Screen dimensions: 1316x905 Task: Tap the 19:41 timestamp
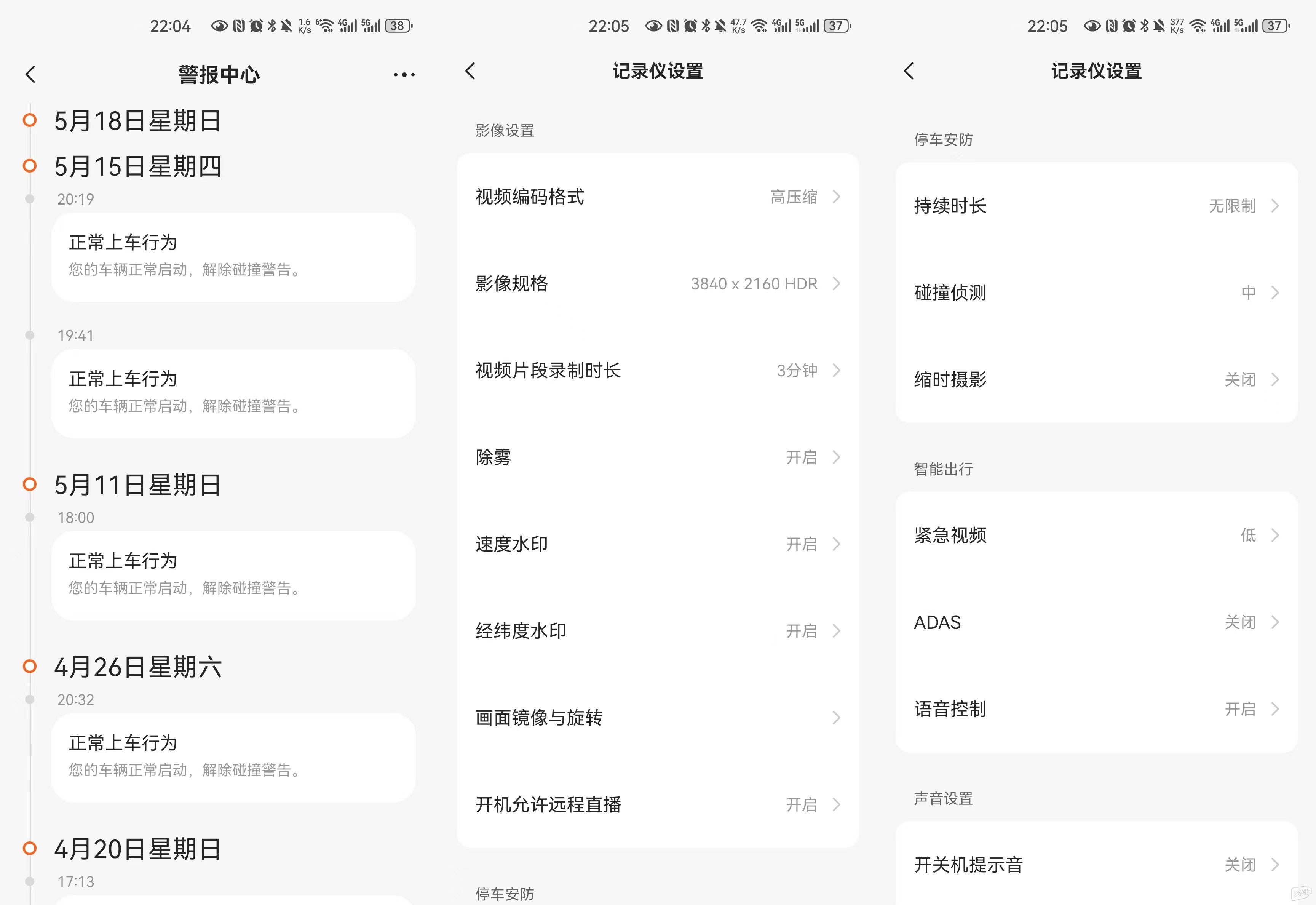pyautogui.click(x=75, y=335)
